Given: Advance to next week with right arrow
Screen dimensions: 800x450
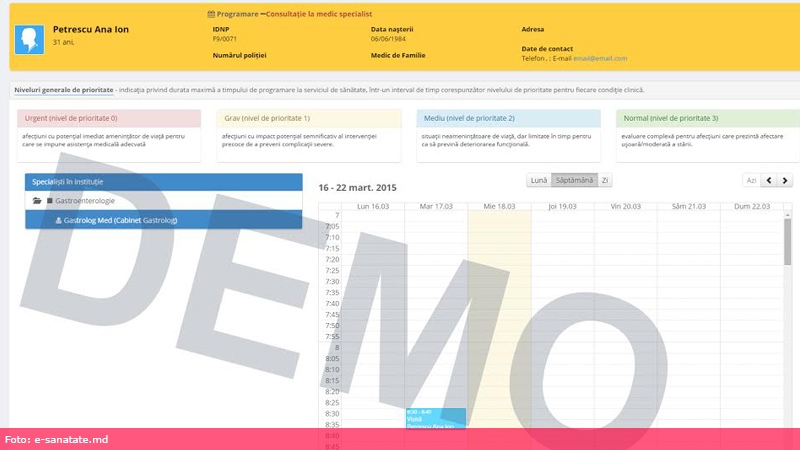Looking at the screenshot, I should tap(785, 180).
